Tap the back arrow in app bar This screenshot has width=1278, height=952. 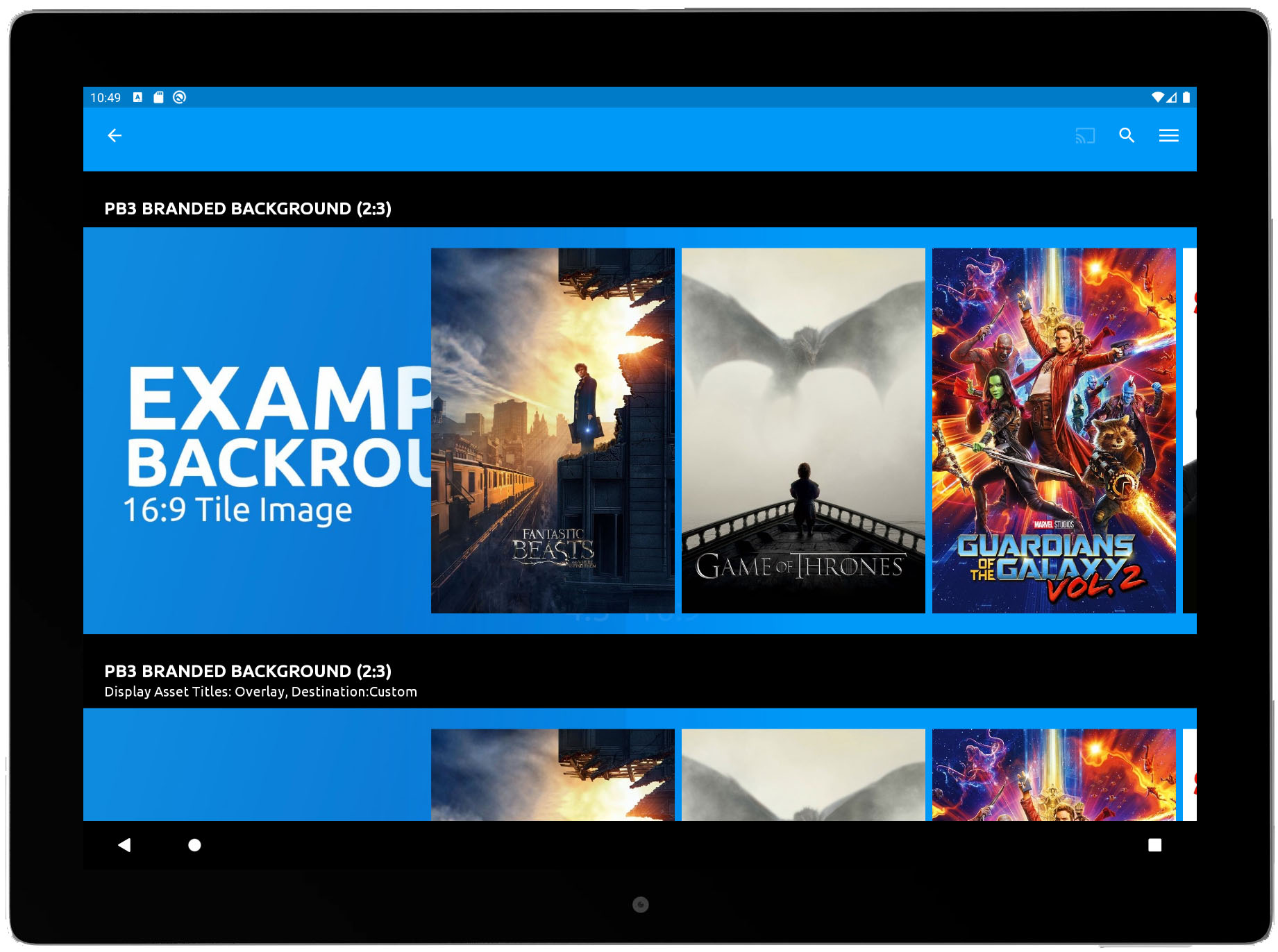coord(115,136)
